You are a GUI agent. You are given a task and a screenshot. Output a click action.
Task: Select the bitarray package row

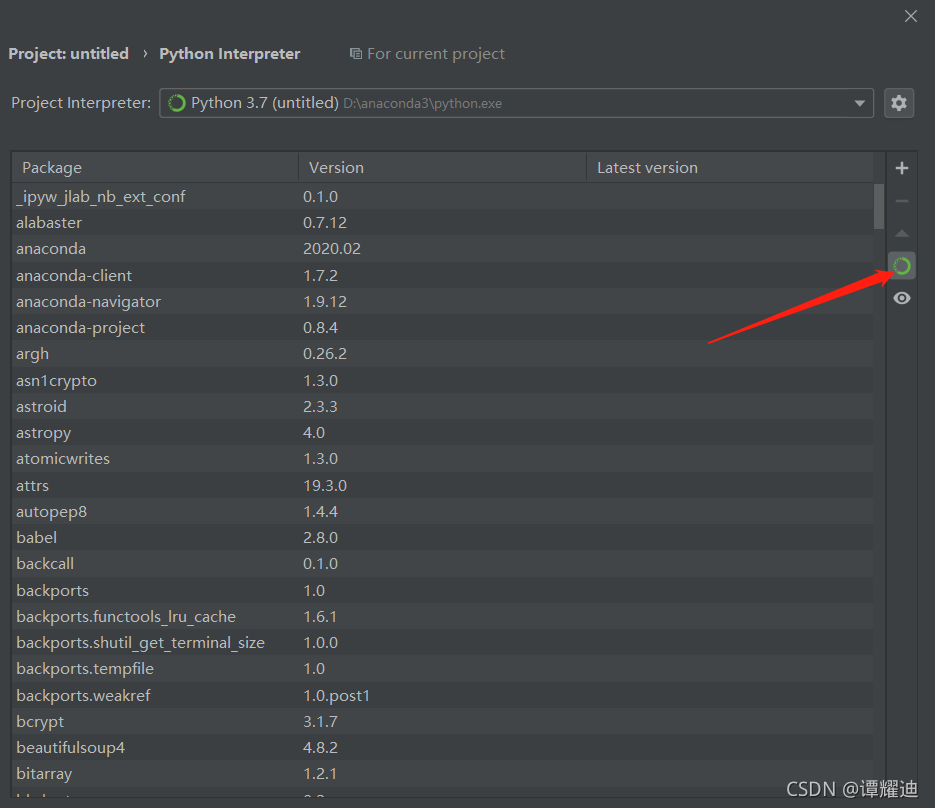[x=442, y=773]
